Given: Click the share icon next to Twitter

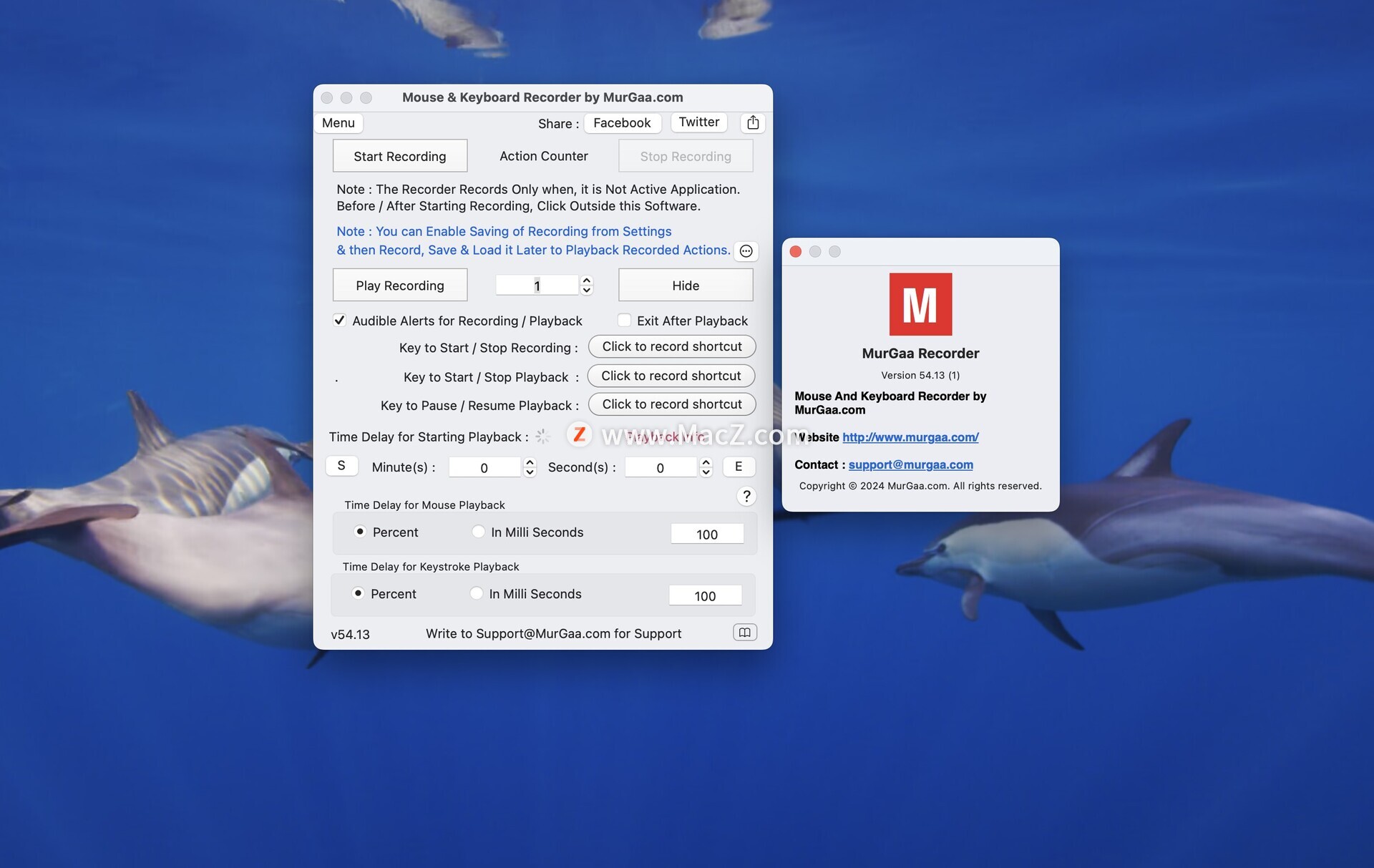Looking at the screenshot, I should click(753, 123).
